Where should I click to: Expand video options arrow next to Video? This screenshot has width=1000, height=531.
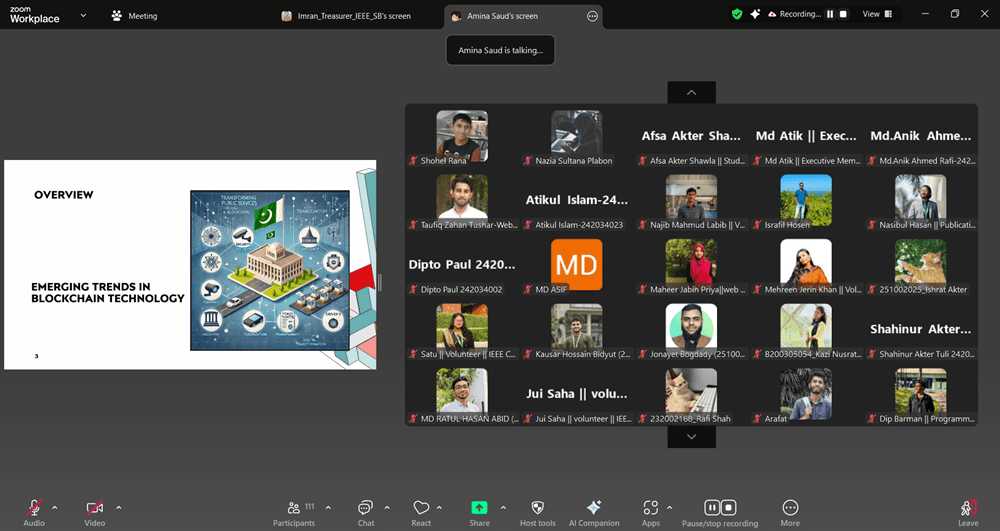tap(118, 507)
